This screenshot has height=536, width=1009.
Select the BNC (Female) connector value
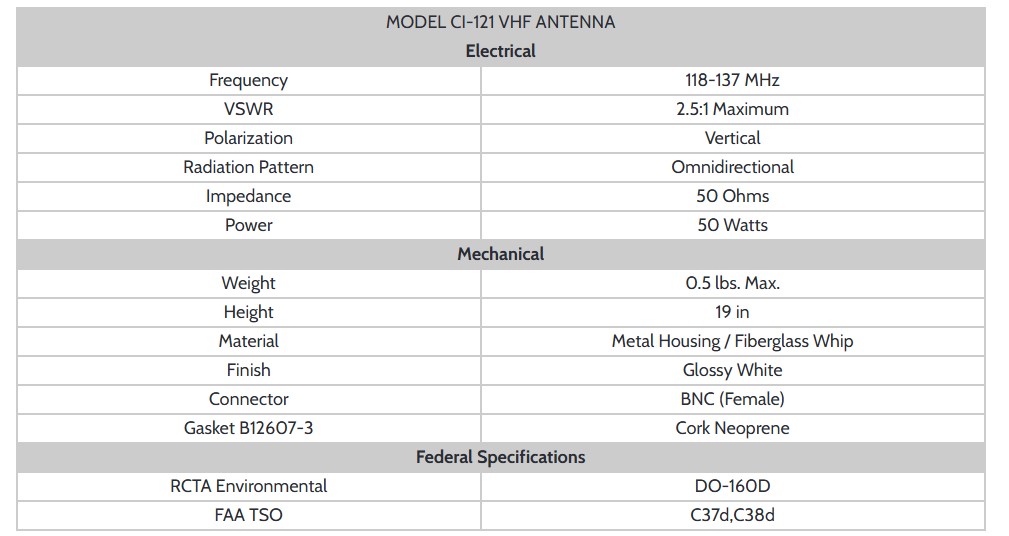point(732,399)
